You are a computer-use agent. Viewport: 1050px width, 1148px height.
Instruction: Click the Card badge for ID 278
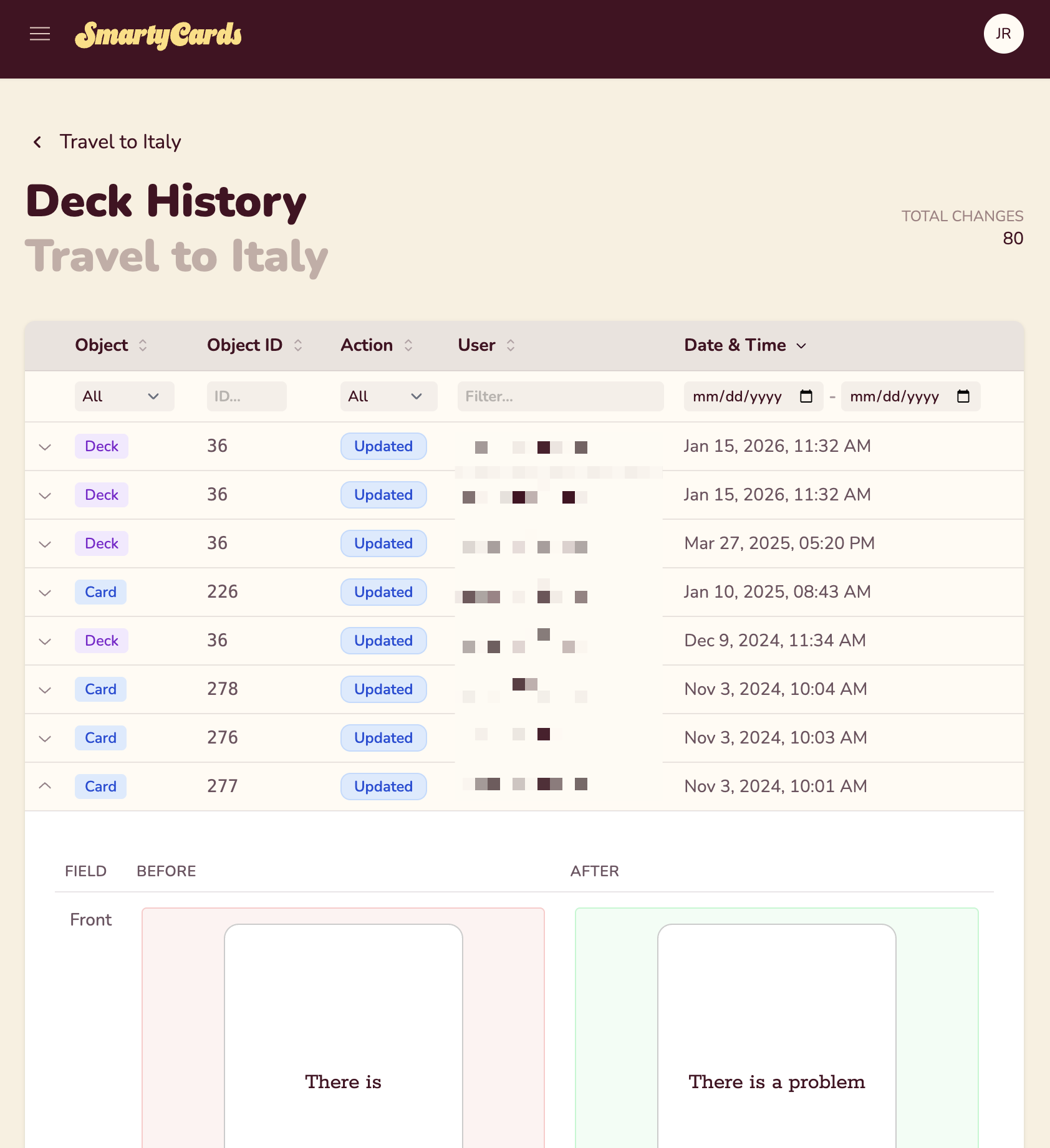[x=100, y=689]
